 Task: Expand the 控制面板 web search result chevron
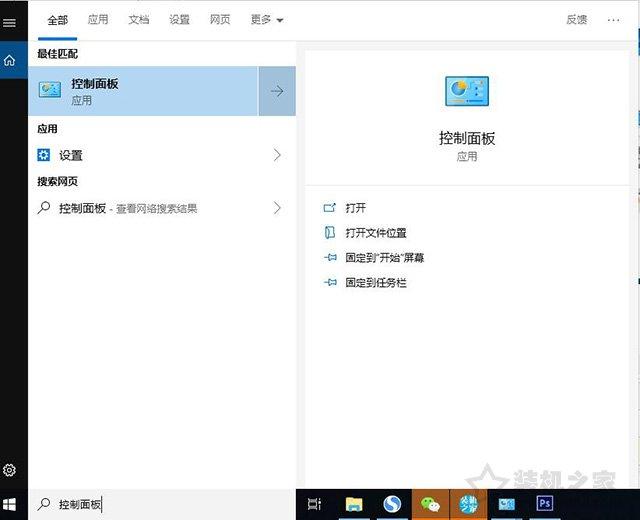(x=277, y=208)
